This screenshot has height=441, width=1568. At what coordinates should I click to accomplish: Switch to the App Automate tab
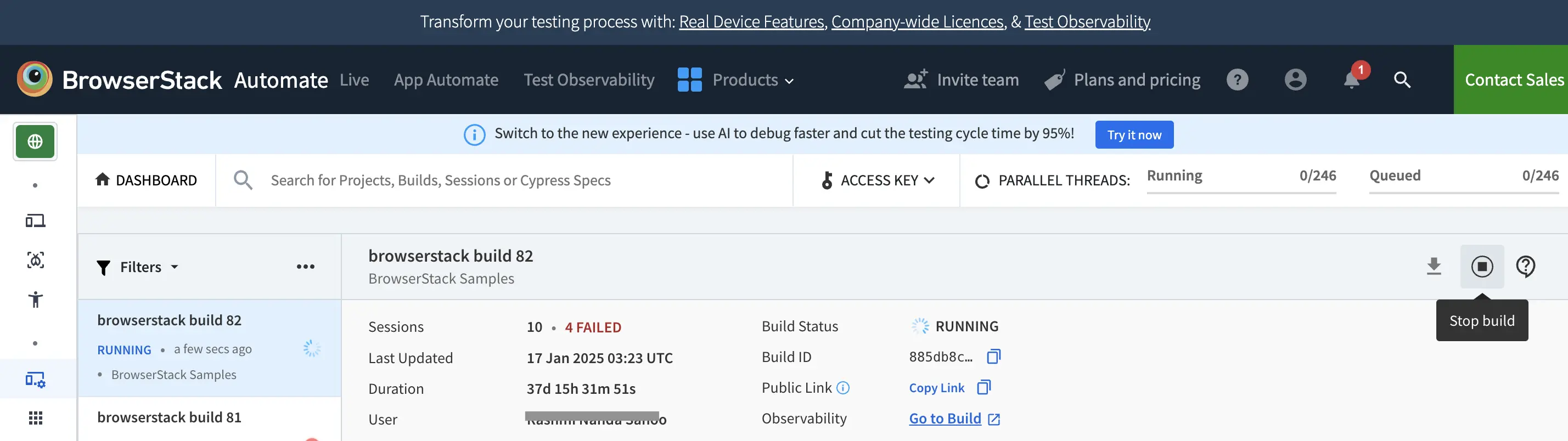pos(446,80)
